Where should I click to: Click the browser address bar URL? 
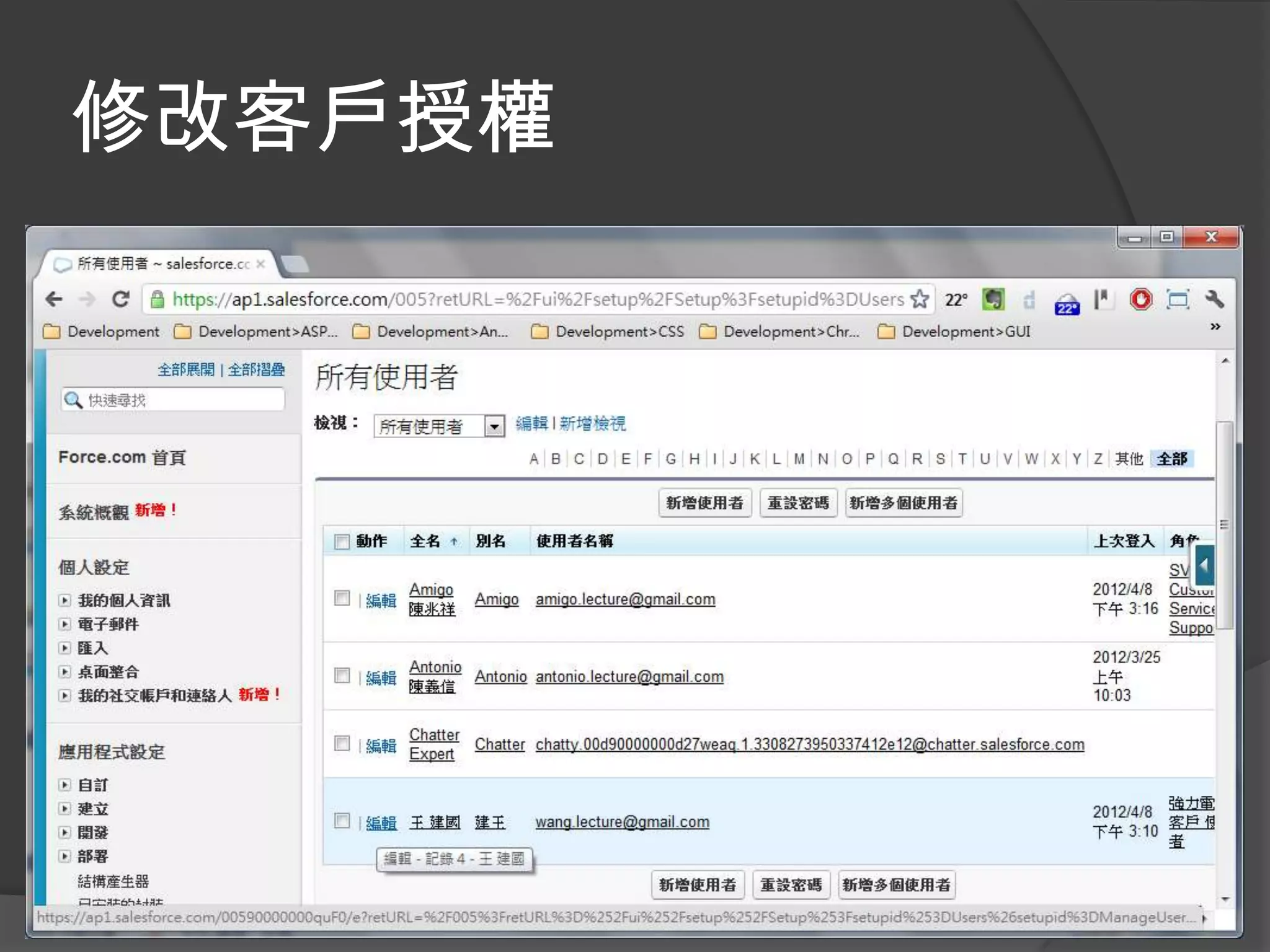(538, 299)
